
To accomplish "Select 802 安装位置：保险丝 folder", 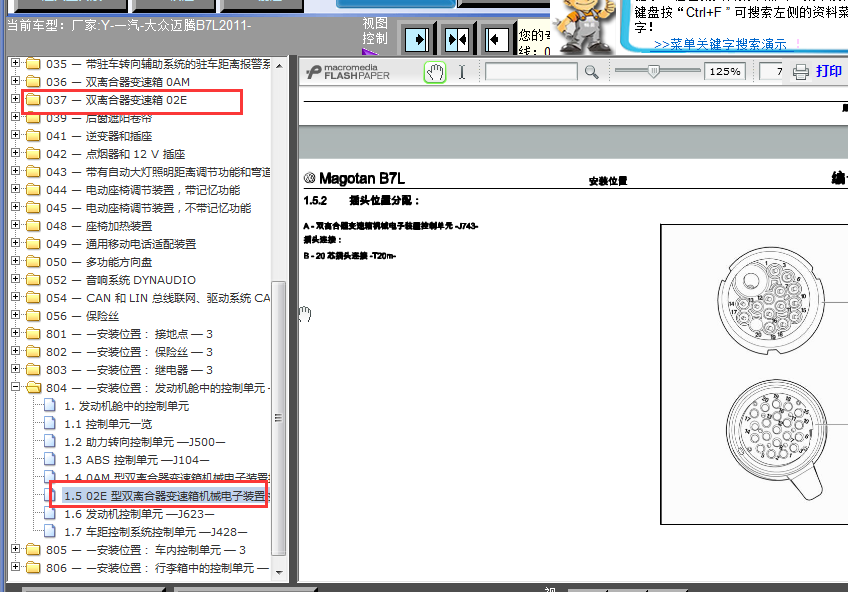I will (x=129, y=352).
